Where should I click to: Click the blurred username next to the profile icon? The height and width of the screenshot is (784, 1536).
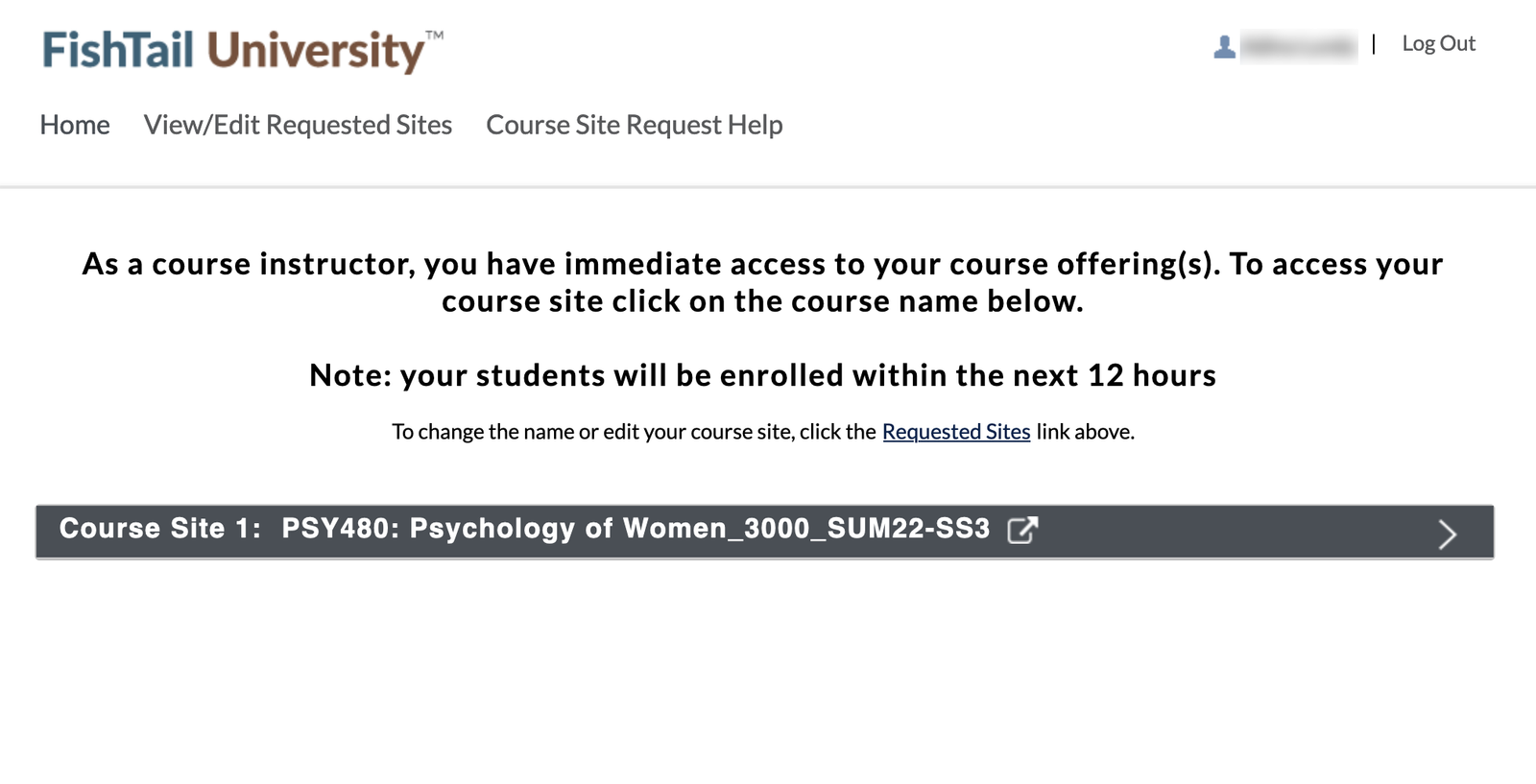click(x=1298, y=46)
